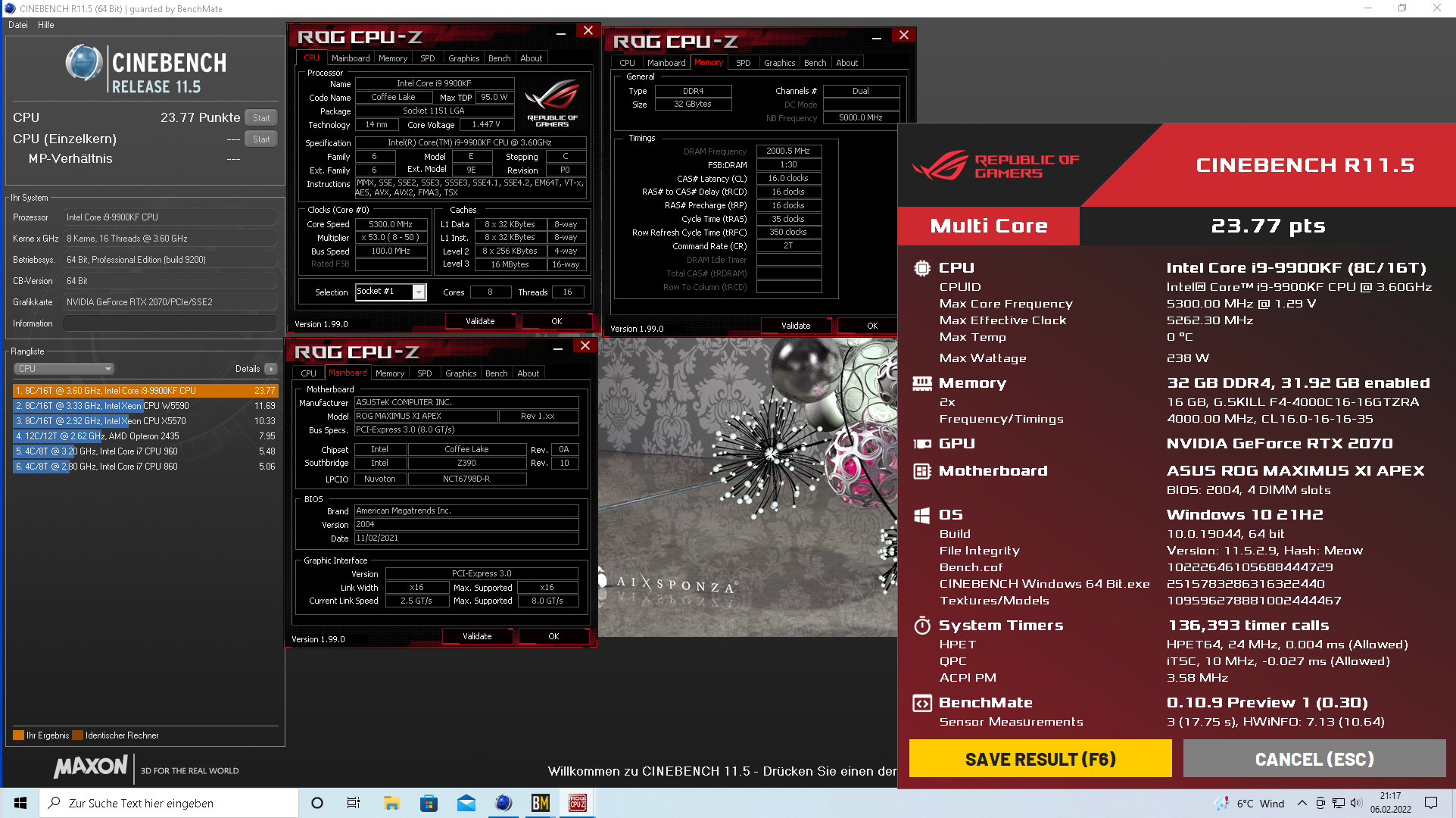Show hidden system tray icons
The image size is (1456, 818).
click(x=1302, y=803)
